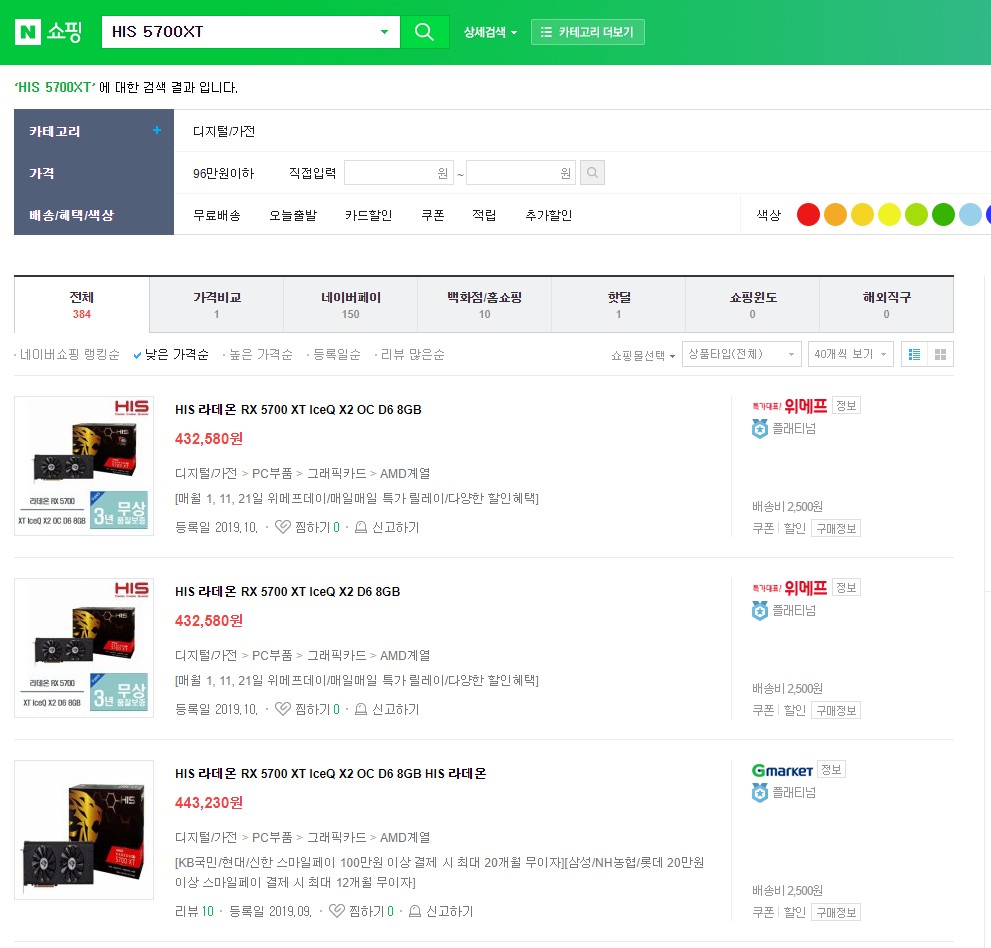The width and height of the screenshot is (991, 948).
Task: Open 40개씩 보기 dropdown
Action: (x=850, y=354)
